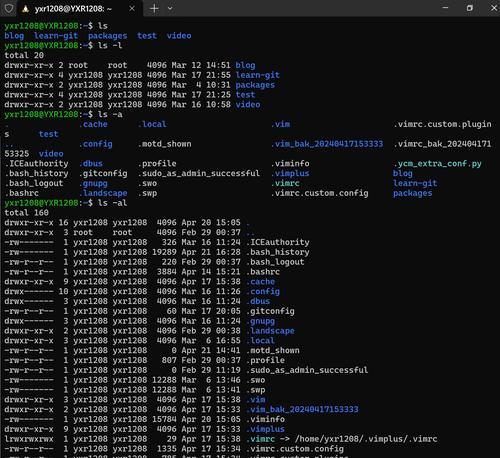500x458 pixels.
Task: Click file size '15784' of .viminfo
Action: tap(164, 419)
